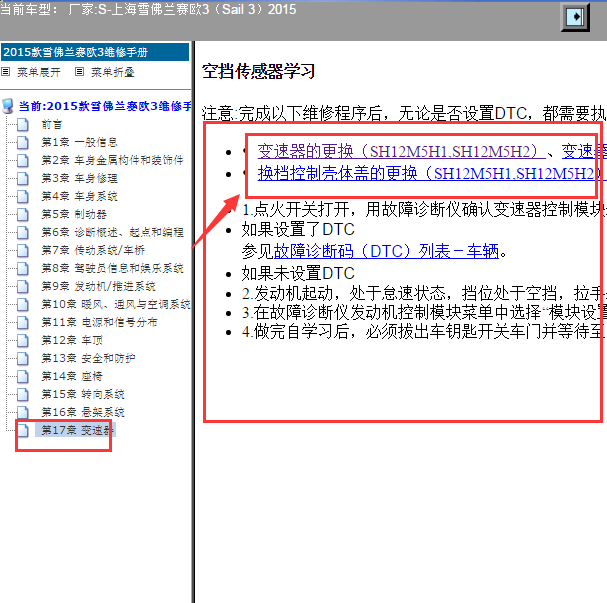Click the computer icon beside 当前:2015款雪佛兰赛欧3维修手册

pyautogui.click(x=8, y=106)
